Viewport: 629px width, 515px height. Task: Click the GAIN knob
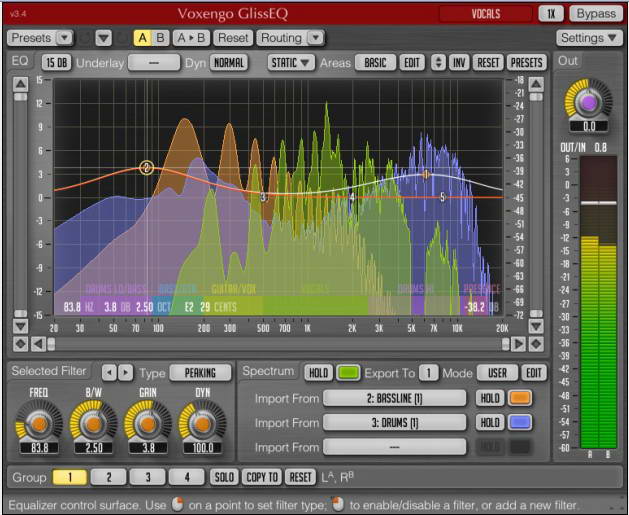point(147,422)
